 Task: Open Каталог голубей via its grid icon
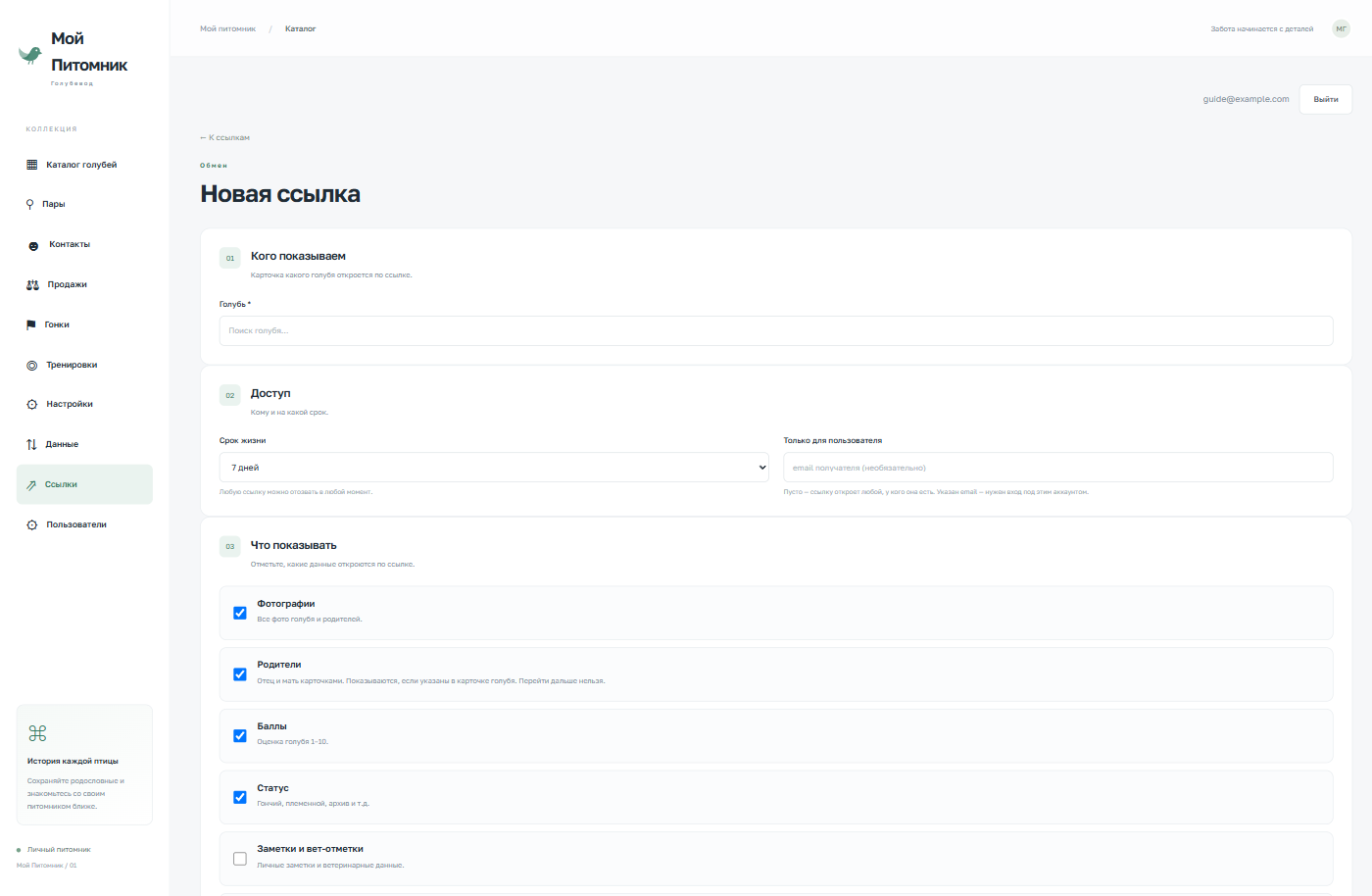click(x=32, y=165)
